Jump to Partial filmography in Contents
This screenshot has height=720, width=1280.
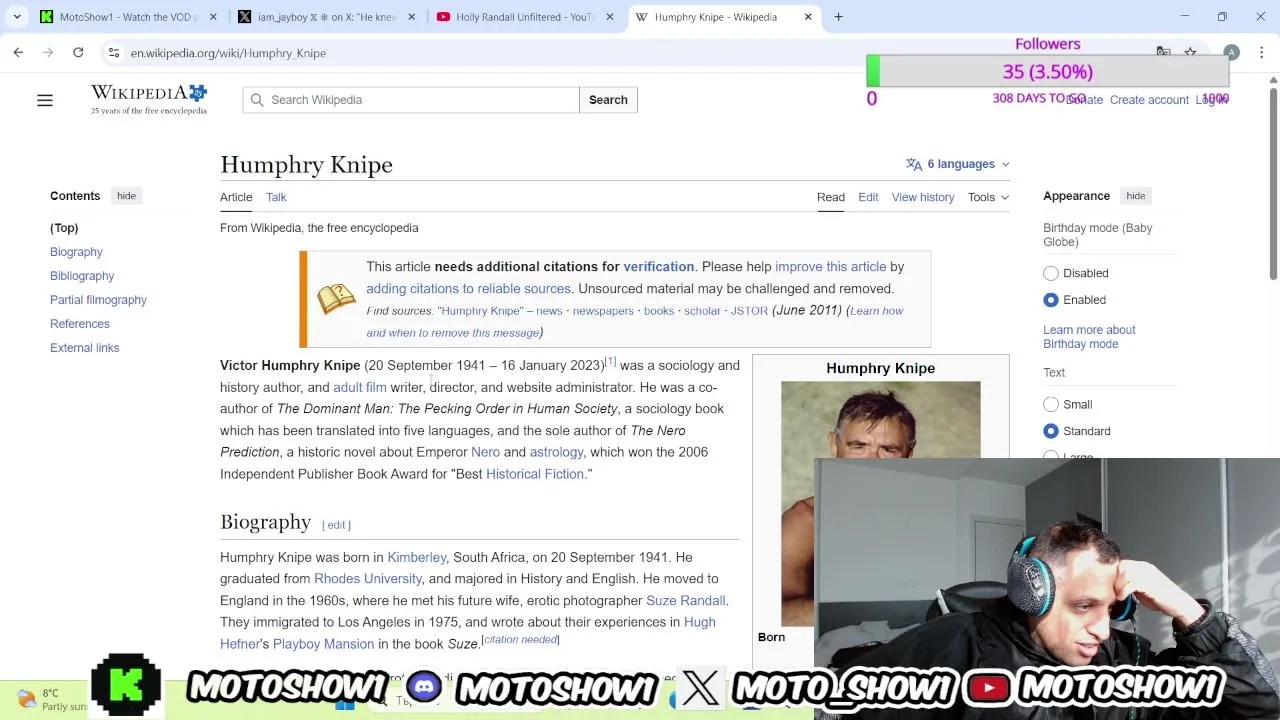tap(98, 300)
